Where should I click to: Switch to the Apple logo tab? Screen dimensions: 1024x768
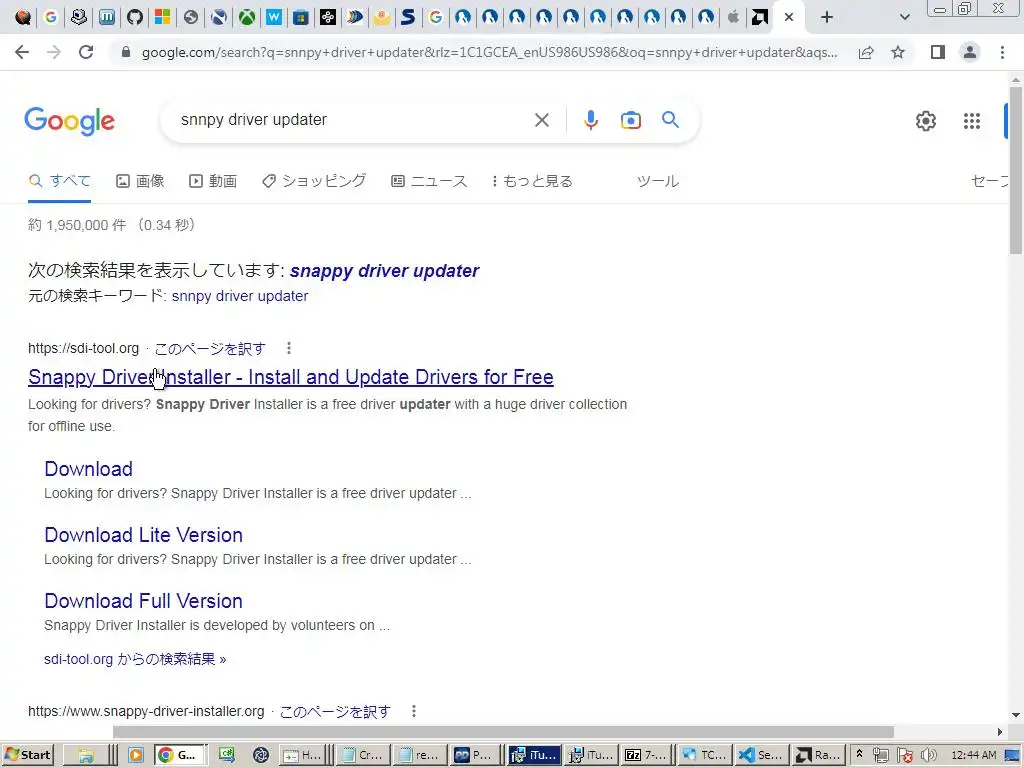pyautogui.click(x=733, y=17)
